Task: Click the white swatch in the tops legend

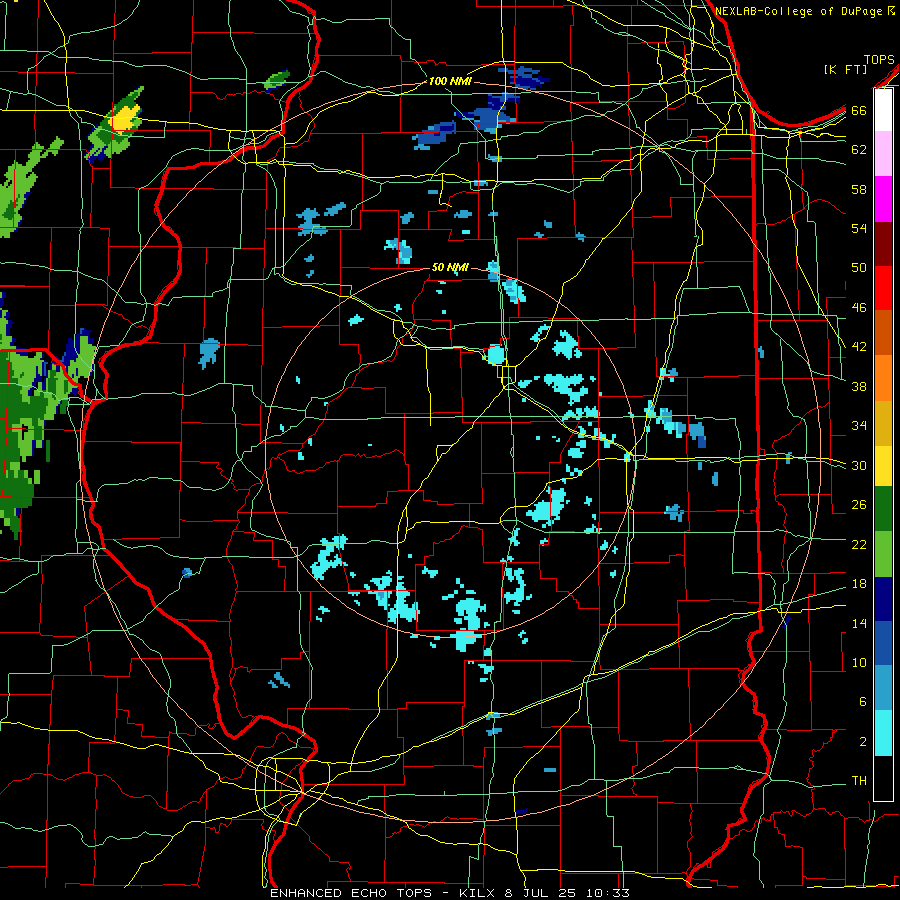Action: point(883,110)
